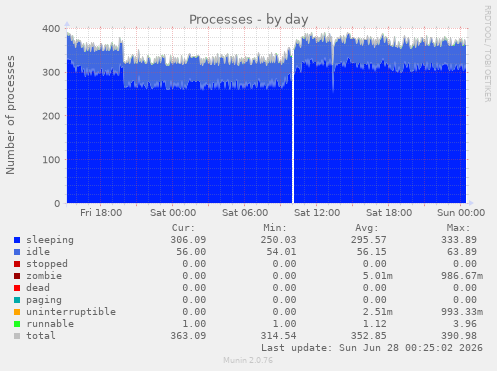Select the 'runnable' legend label
The width and height of the screenshot is (497, 371).
pyautogui.click(x=50, y=324)
